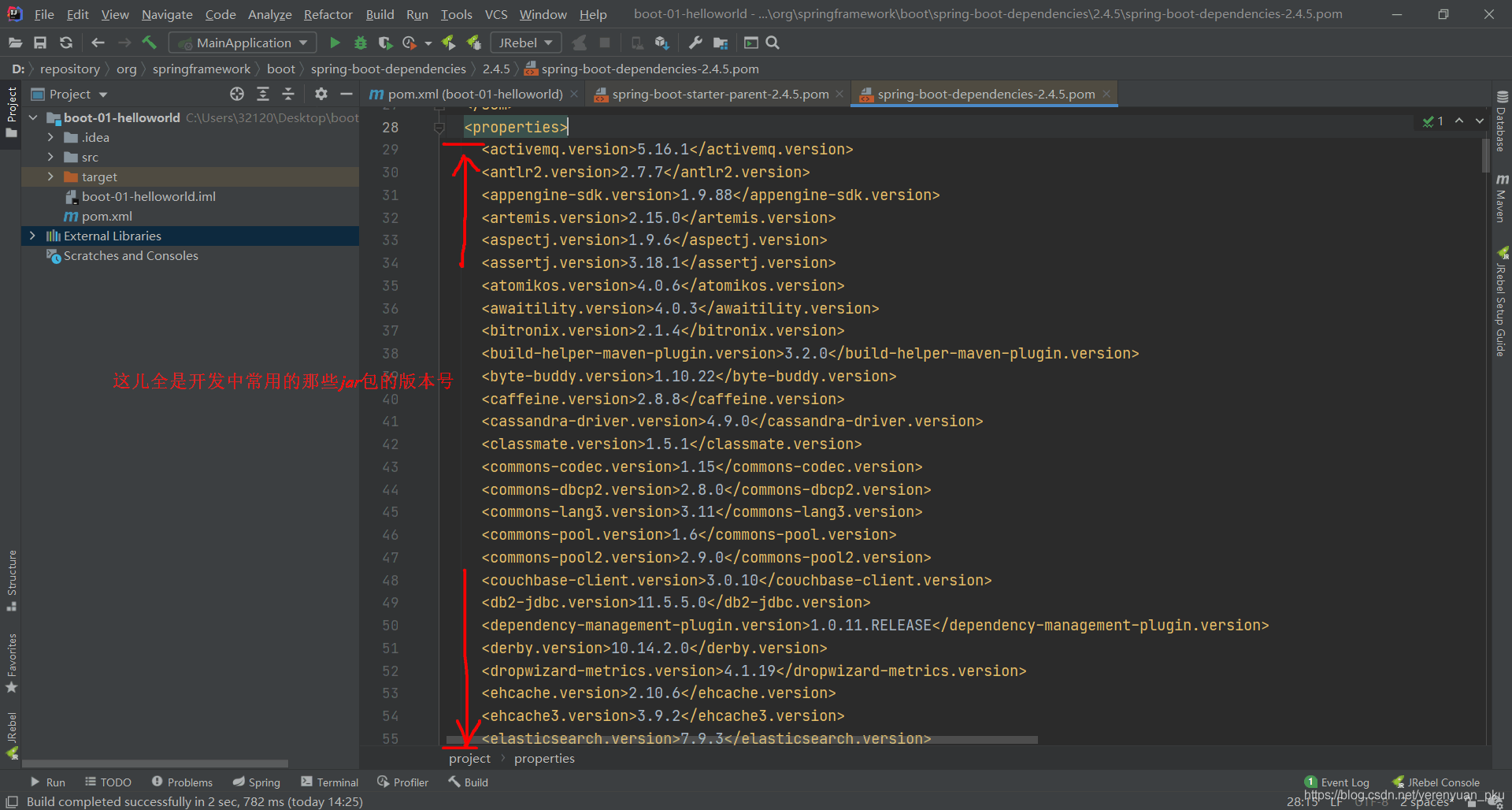Image resolution: width=1512 pixels, height=810 pixels.
Task: Toggle the tool window bars icon in status bar
Action: coord(12,801)
